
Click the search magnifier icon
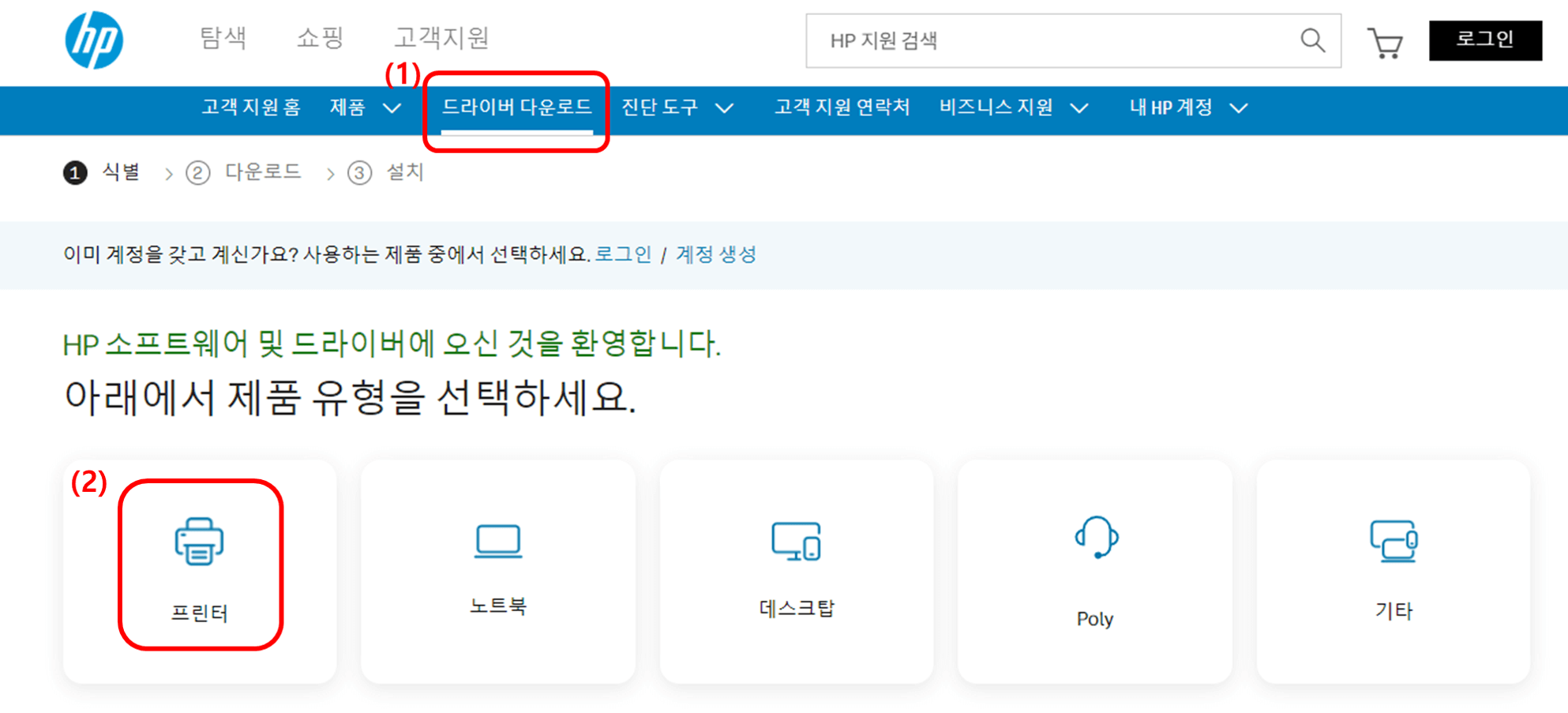tap(1311, 39)
